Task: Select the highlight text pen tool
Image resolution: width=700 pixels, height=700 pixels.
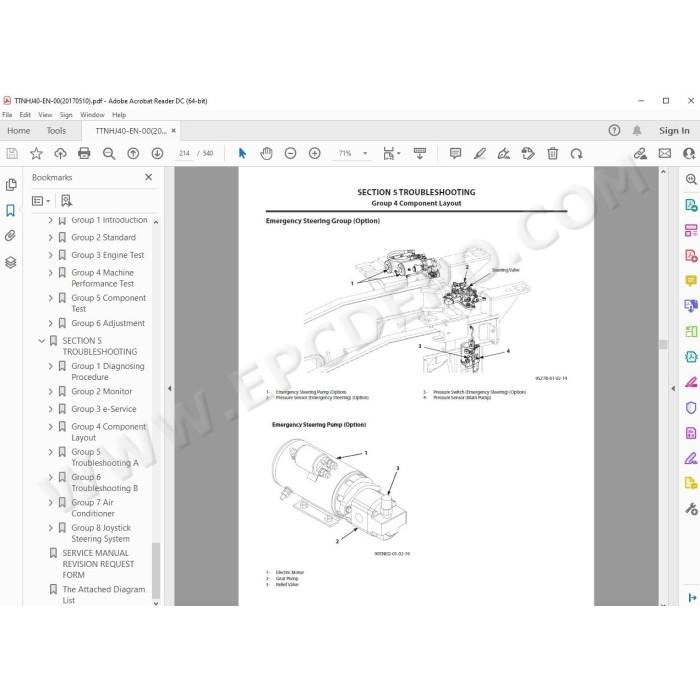Action: click(x=480, y=154)
